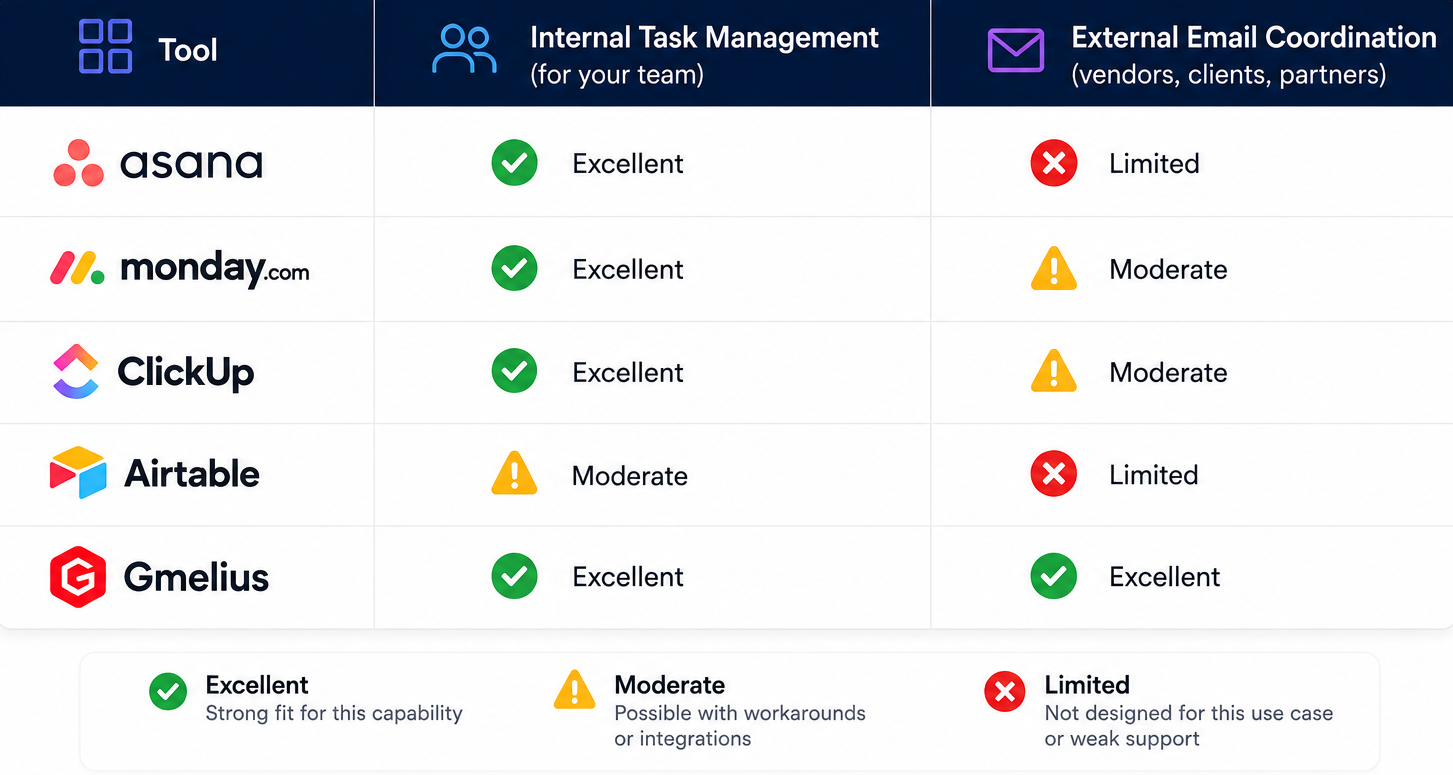Click "Possible with workarounds or integrations" legend text
The image size is (1453, 775).
[740, 726]
